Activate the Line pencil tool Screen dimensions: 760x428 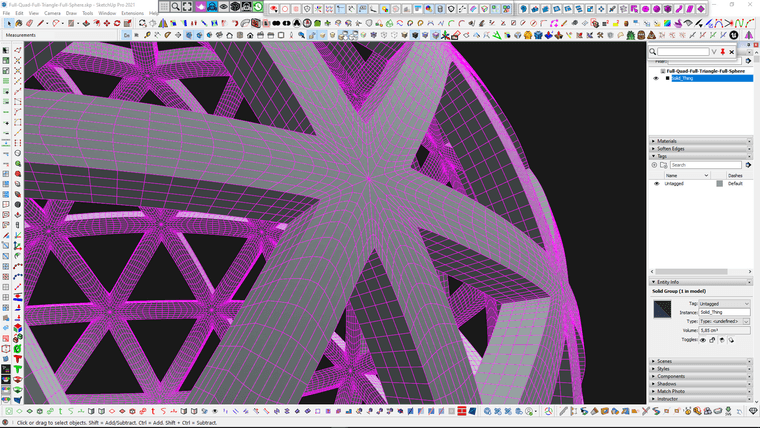[x=40, y=23]
